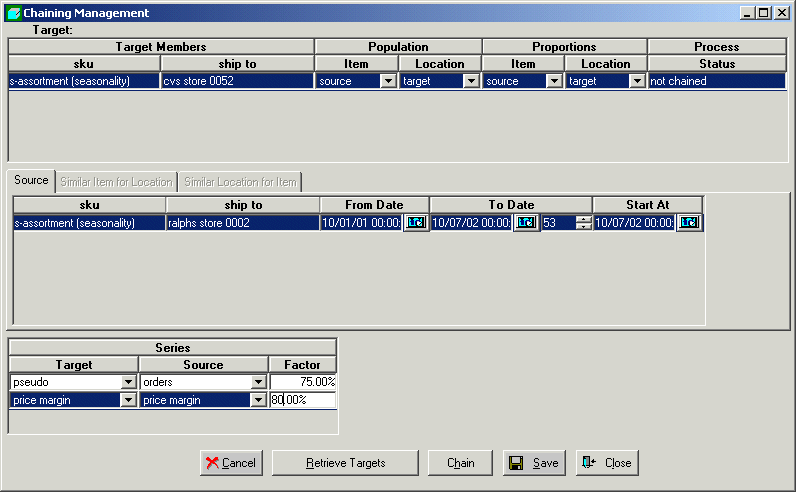Click the 75.00% factor field

(303, 382)
